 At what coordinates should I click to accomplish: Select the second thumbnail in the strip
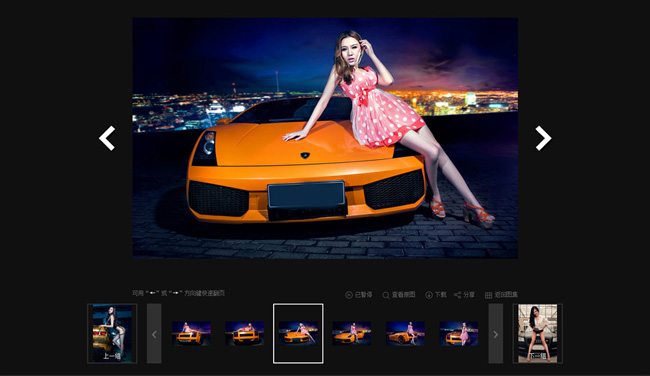click(x=245, y=333)
